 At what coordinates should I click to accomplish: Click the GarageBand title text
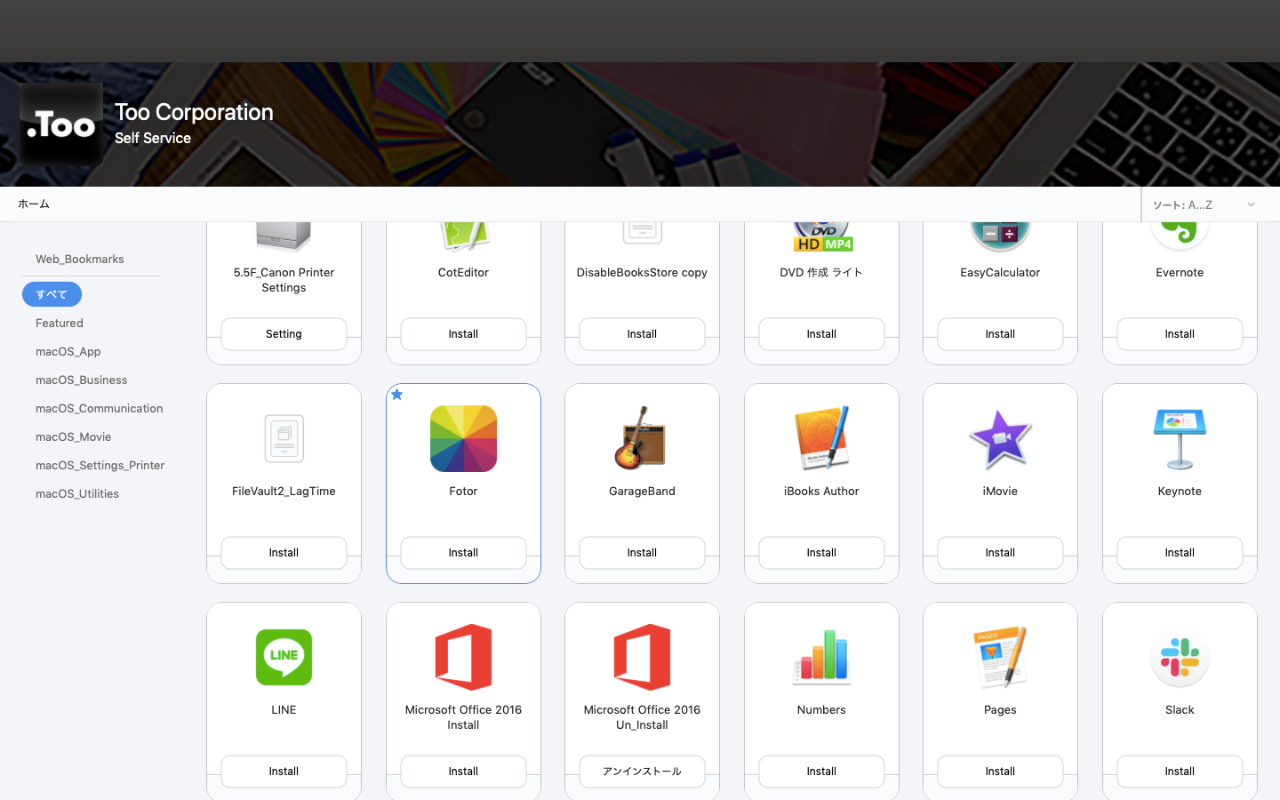tap(642, 491)
